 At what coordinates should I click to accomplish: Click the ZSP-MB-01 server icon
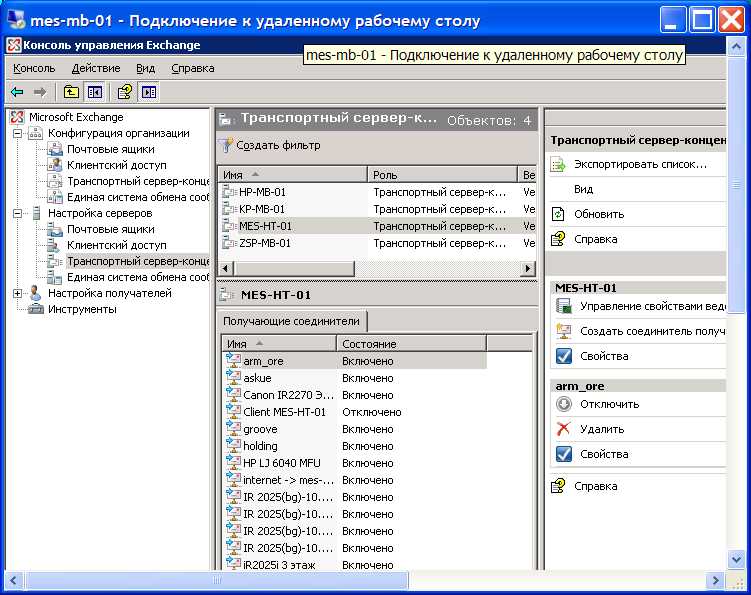229,243
